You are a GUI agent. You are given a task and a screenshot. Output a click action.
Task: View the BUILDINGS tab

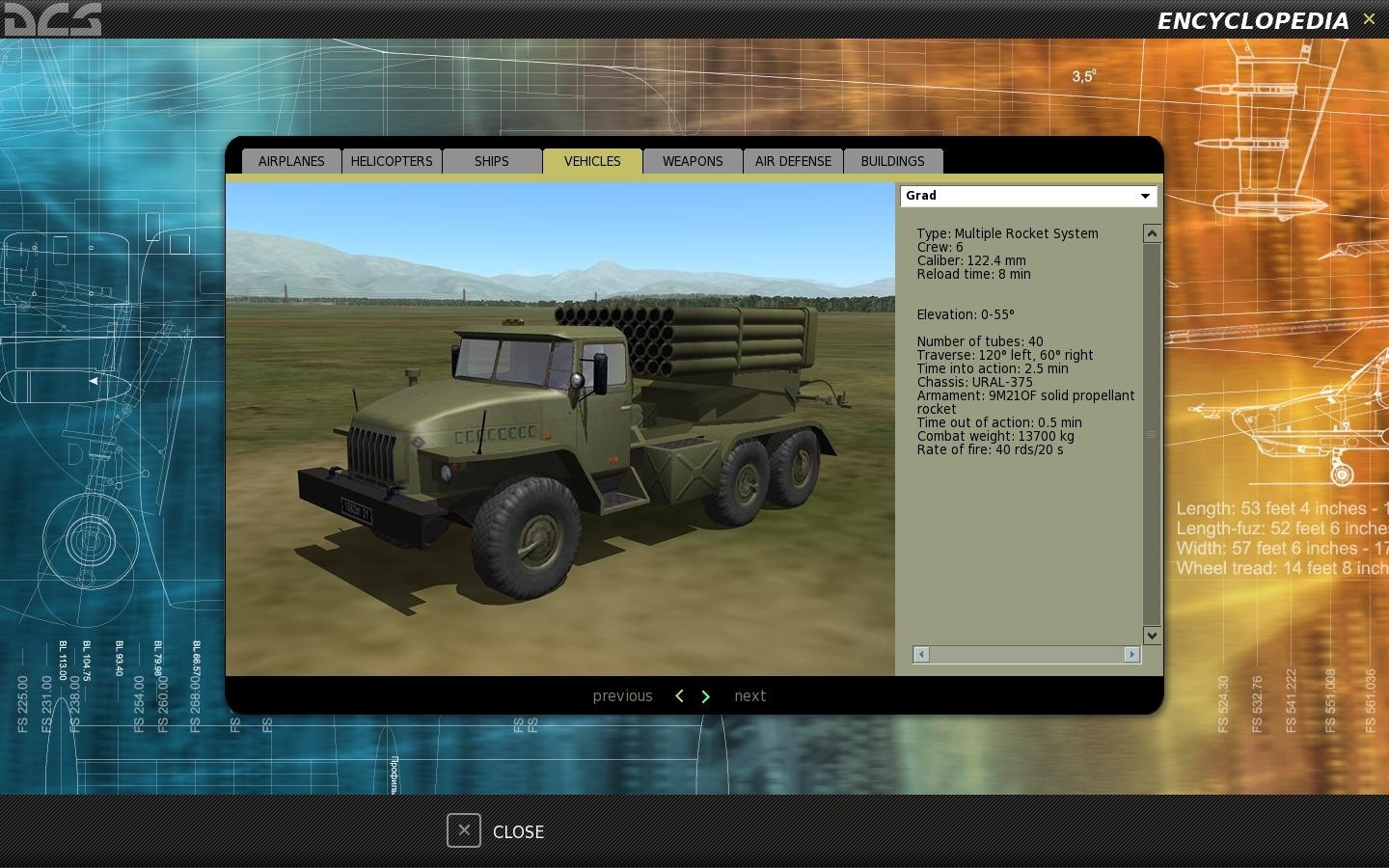pos(892,161)
